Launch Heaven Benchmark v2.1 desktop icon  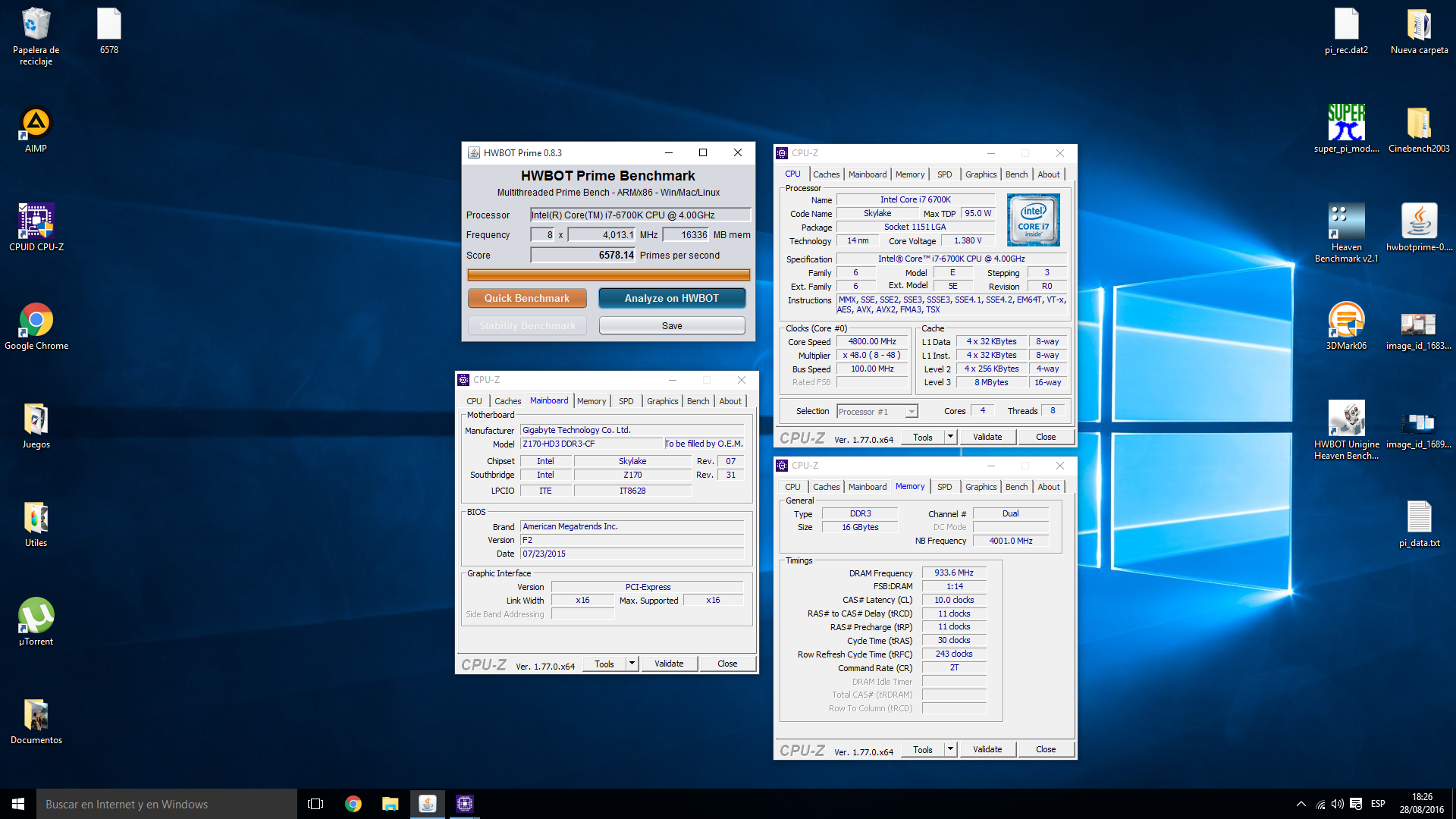(1346, 233)
